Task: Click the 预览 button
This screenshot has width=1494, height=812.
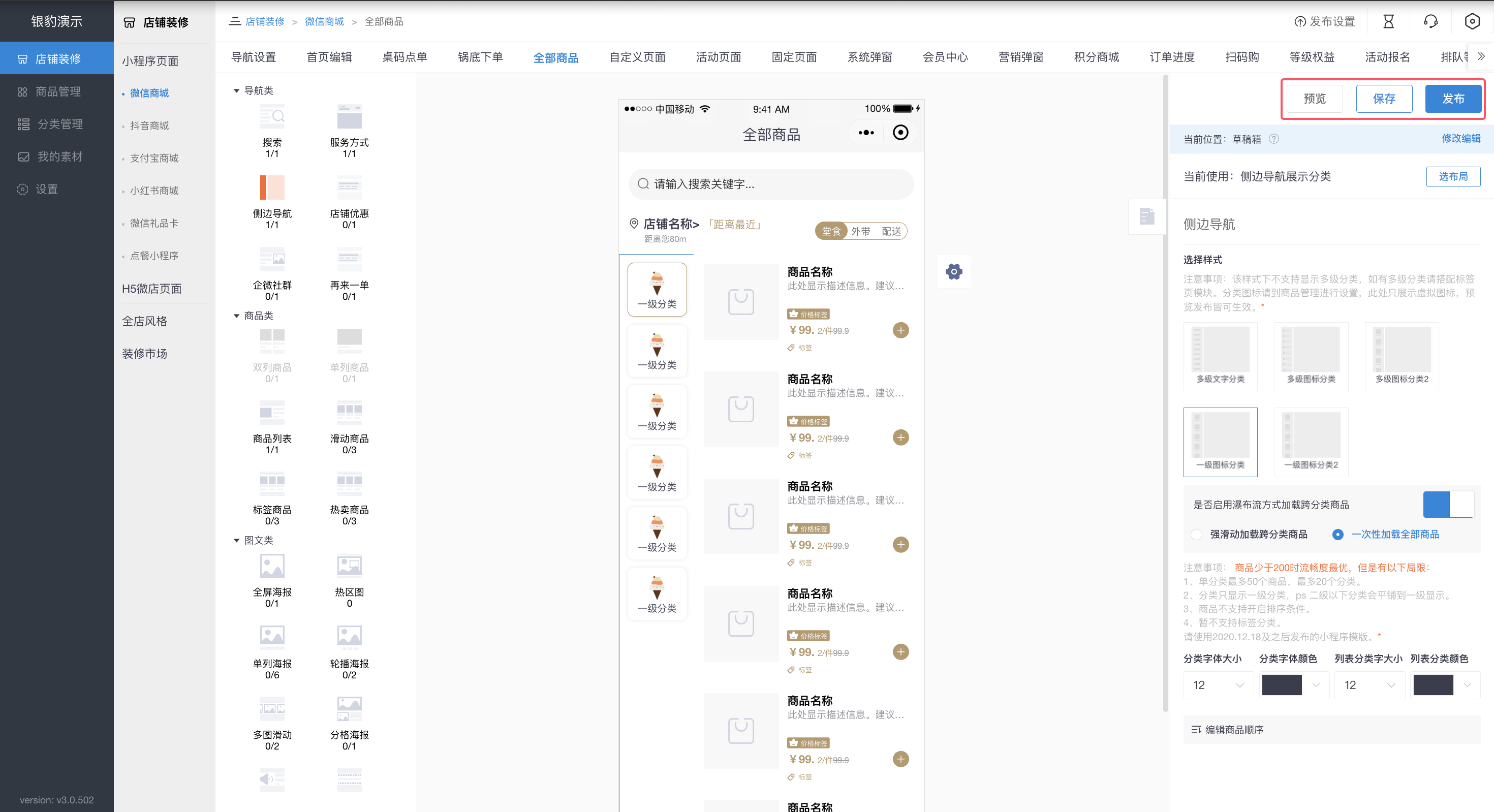Action: 1314,99
